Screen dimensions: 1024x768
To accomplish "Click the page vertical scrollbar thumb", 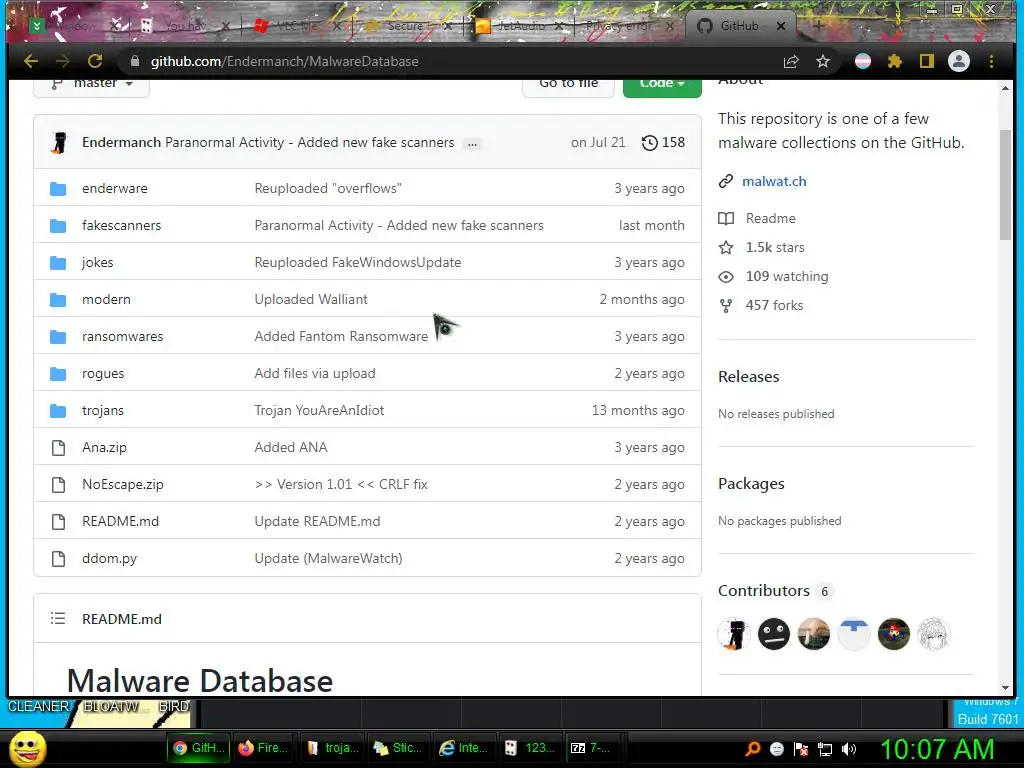I will 1005,185.
